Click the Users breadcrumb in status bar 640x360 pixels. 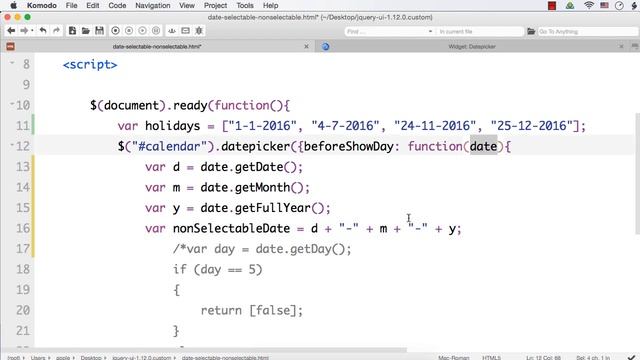pos(38,358)
